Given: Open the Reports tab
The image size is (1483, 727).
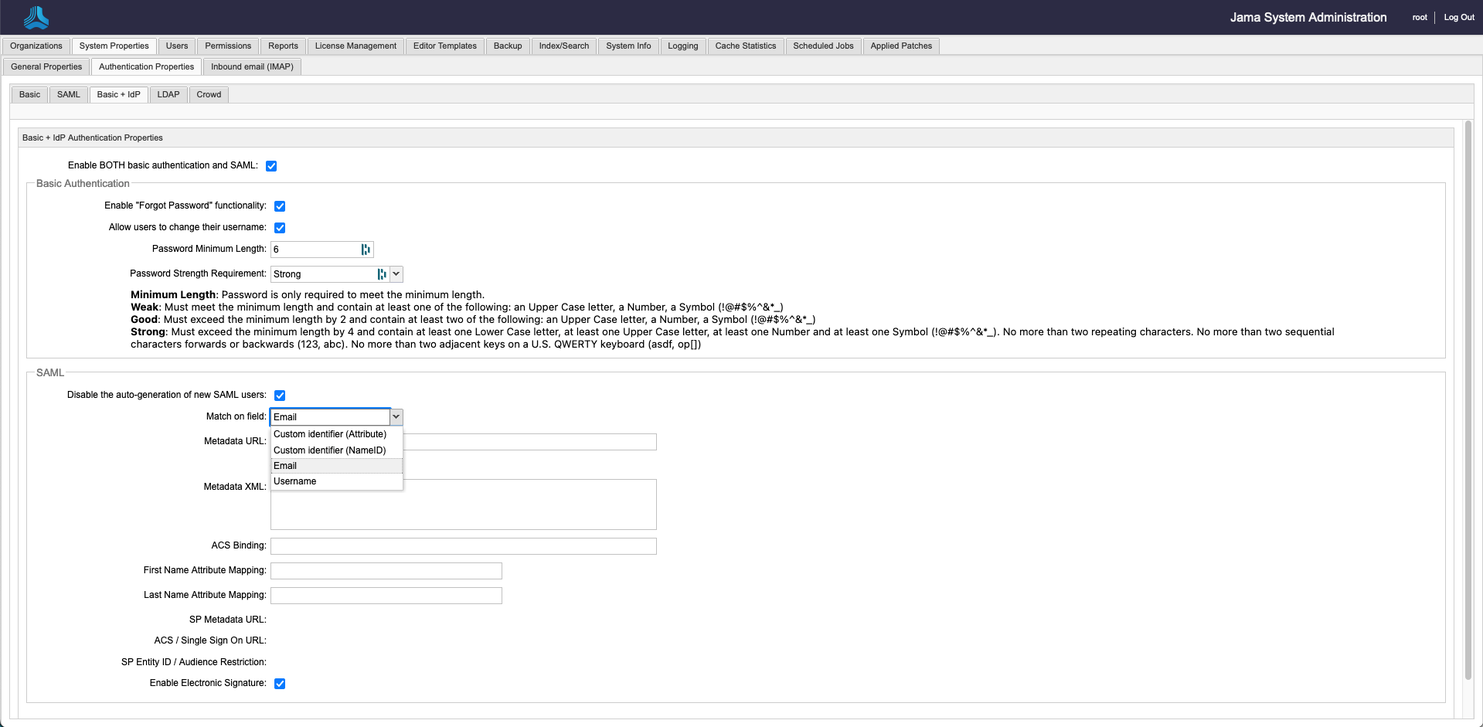Looking at the screenshot, I should (x=283, y=46).
